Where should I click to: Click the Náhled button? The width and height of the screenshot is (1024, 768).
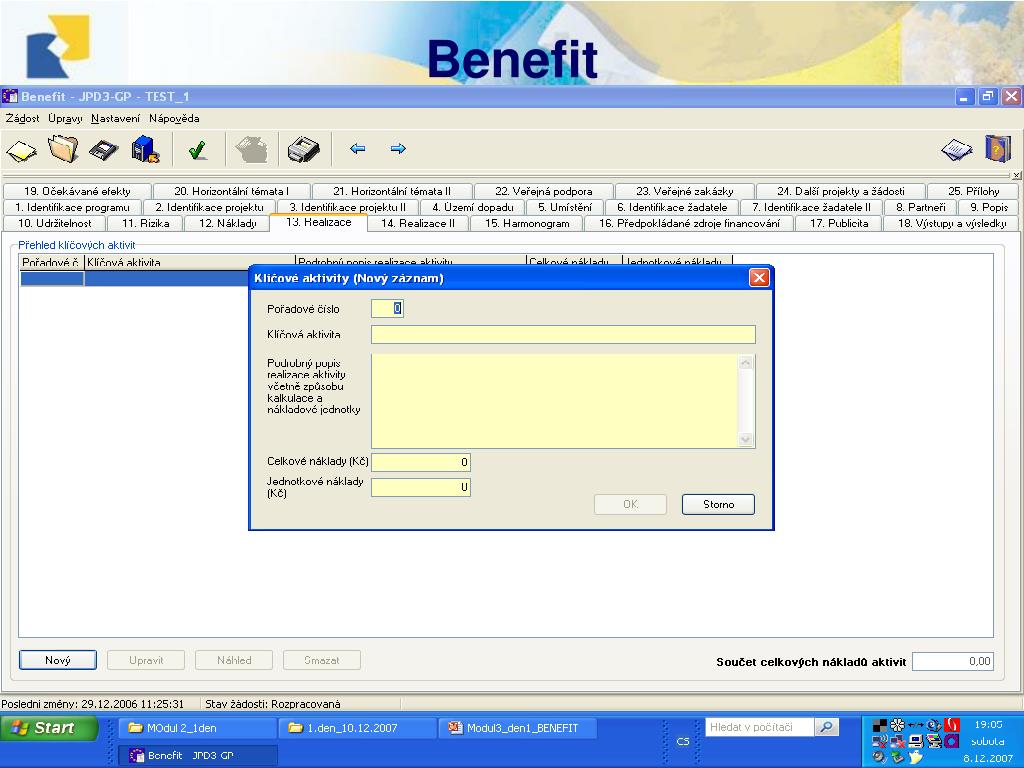point(234,660)
